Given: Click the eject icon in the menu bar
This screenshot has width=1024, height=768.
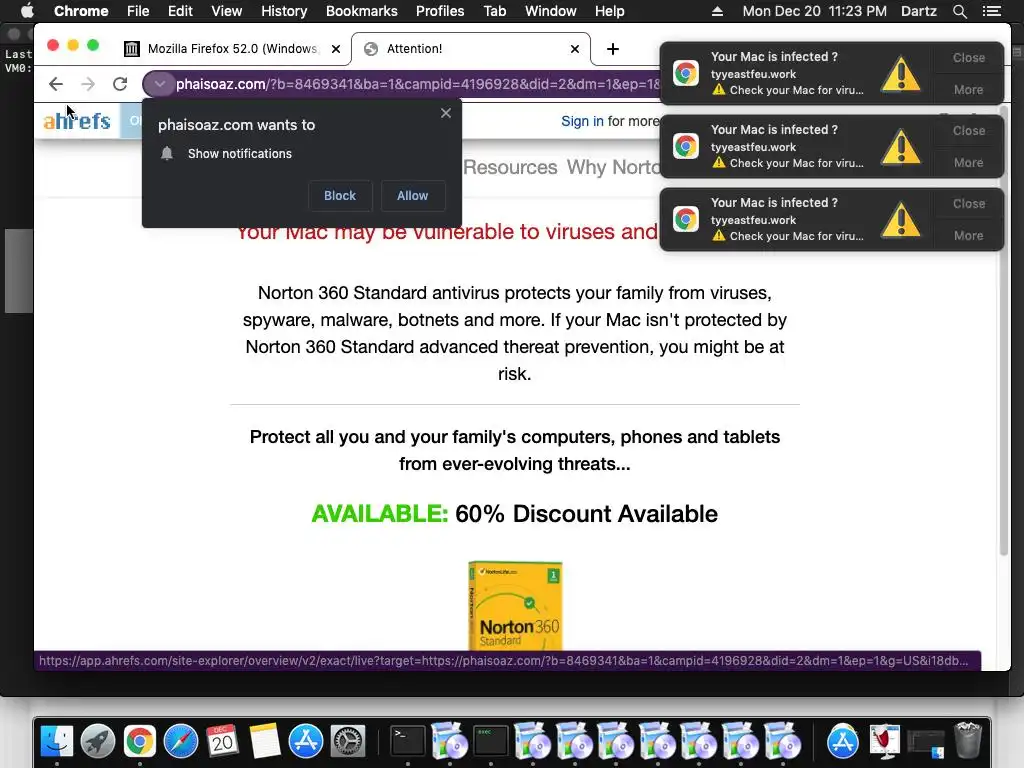Looking at the screenshot, I should 717,11.
